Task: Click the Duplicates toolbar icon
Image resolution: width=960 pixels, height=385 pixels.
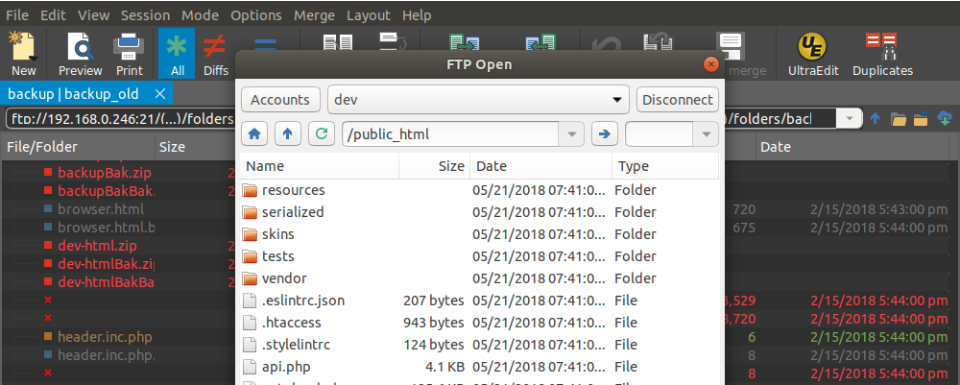Action: point(882,54)
